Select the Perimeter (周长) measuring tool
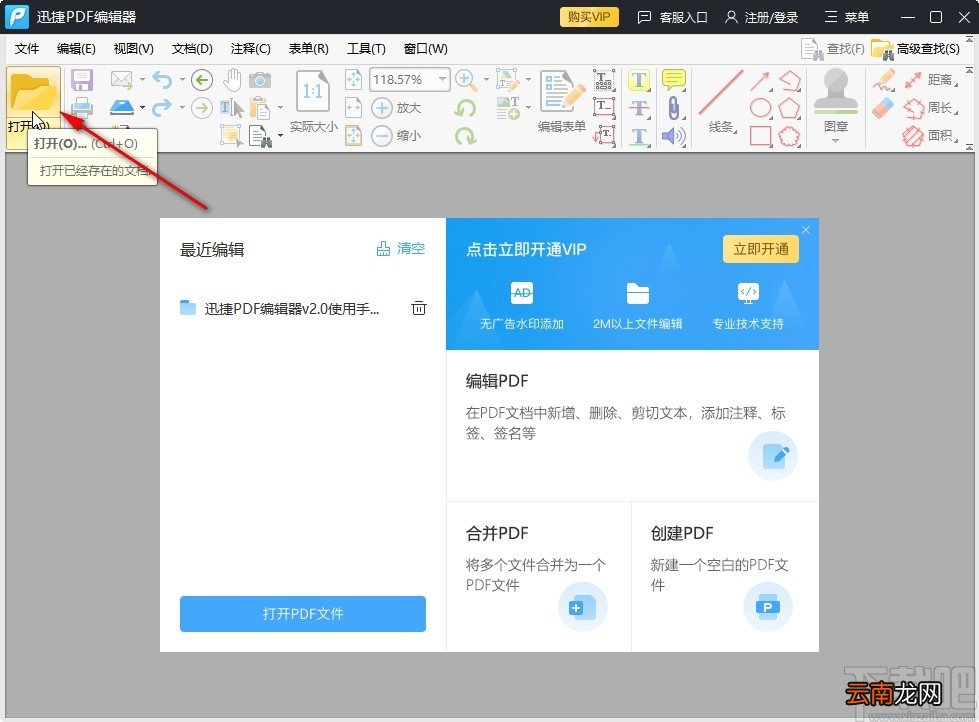This screenshot has width=979, height=722. pos(931,107)
